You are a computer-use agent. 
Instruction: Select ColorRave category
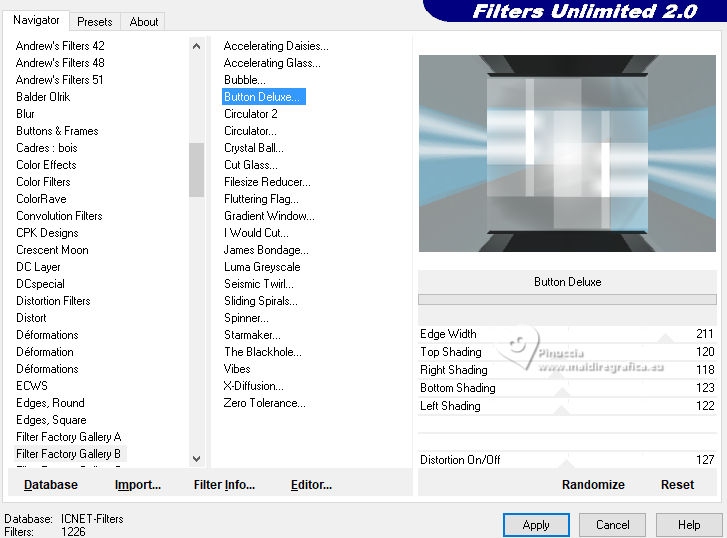pyautogui.click(x=41, y=199)
